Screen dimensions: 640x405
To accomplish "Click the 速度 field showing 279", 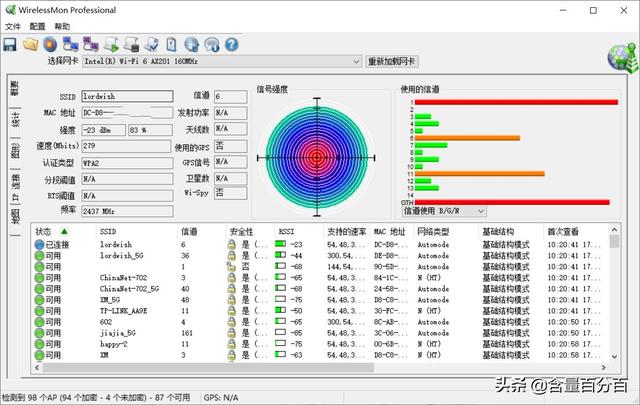I will tap(126, 146).
